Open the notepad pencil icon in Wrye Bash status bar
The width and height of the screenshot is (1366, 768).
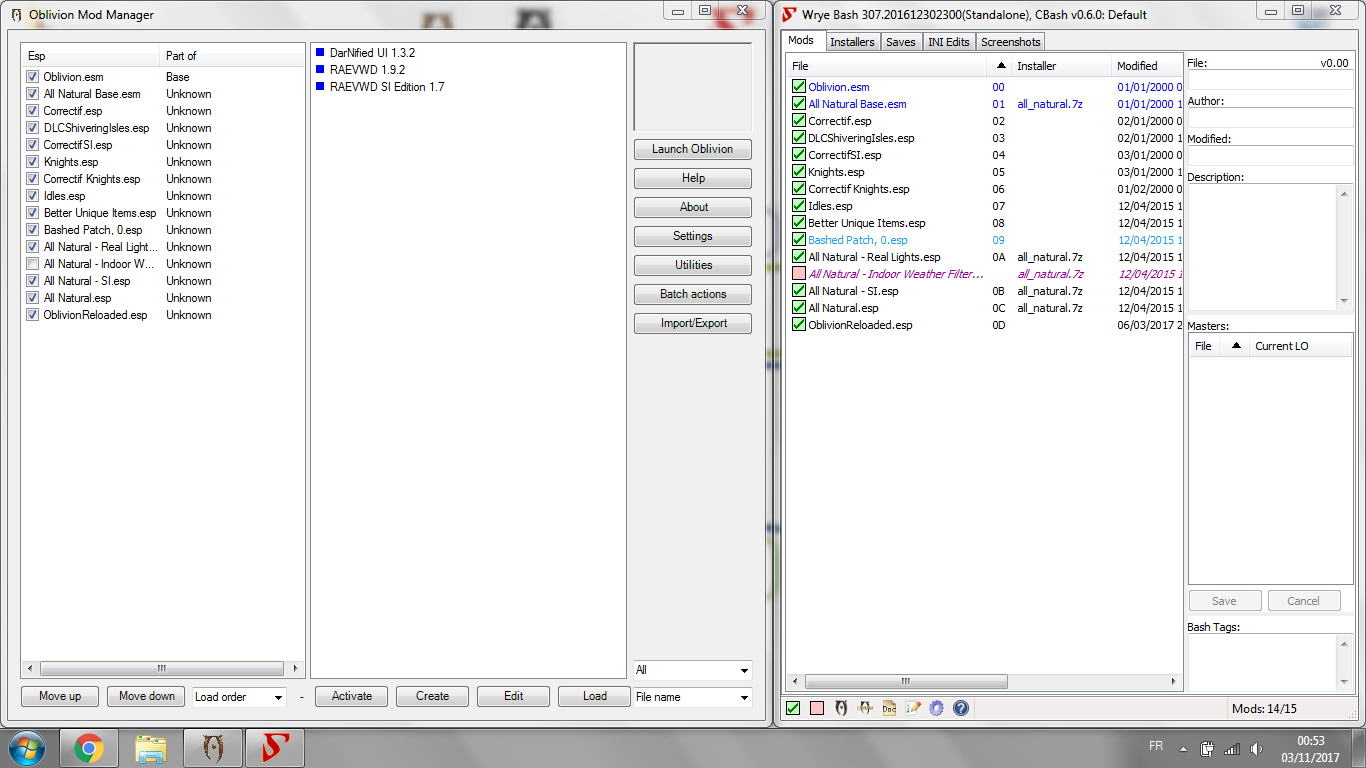point(912,708)
